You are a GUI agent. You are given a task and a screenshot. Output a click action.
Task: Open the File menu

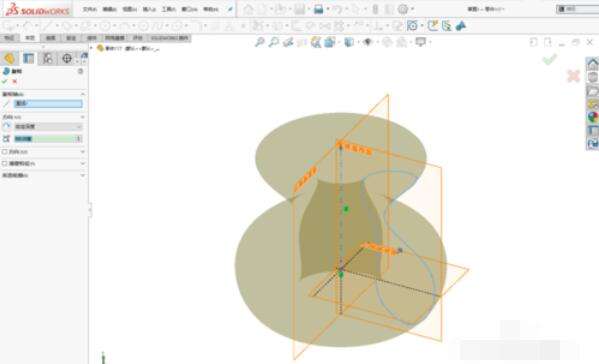coord(90,9)
